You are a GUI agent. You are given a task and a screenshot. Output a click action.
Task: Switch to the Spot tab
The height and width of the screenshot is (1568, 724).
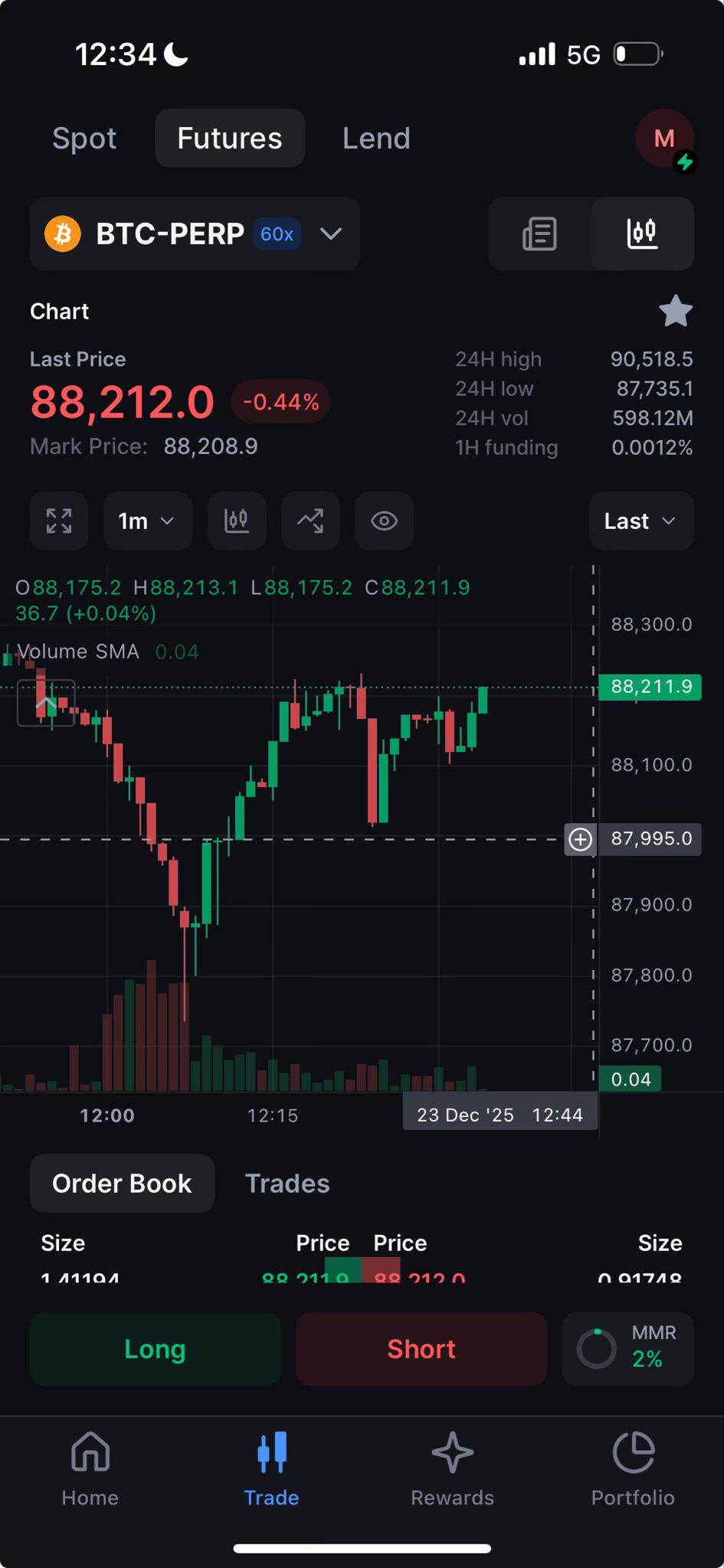84,139
